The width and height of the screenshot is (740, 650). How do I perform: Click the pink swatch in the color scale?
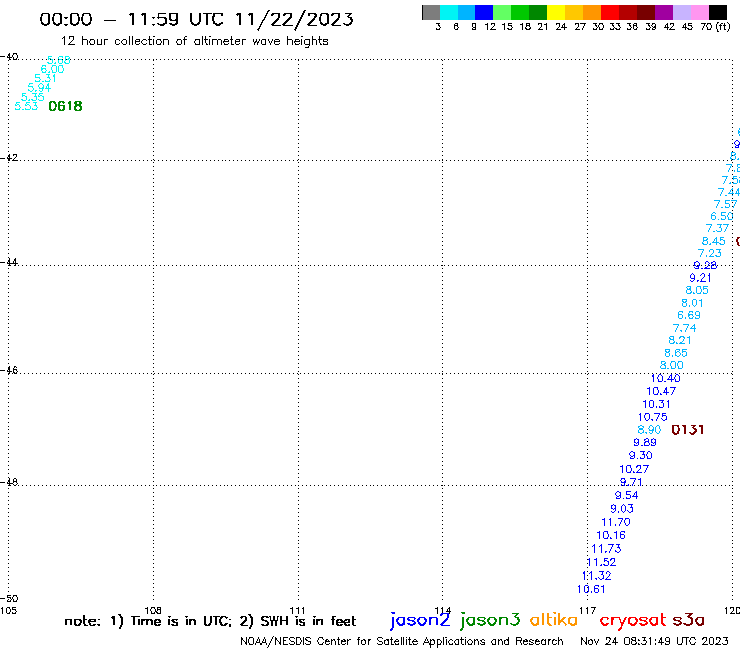(x=700, y=12)
